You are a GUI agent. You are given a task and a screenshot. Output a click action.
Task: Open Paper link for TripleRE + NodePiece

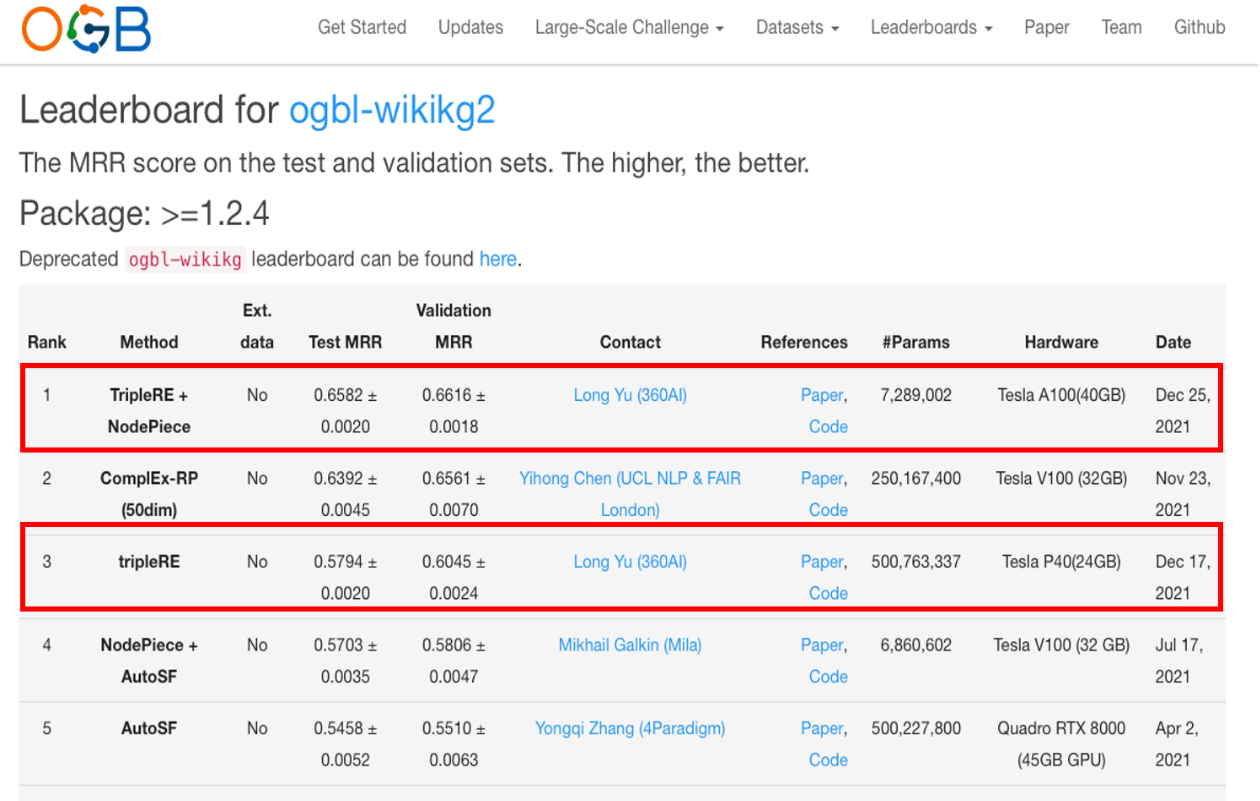(x=822, y=395)
